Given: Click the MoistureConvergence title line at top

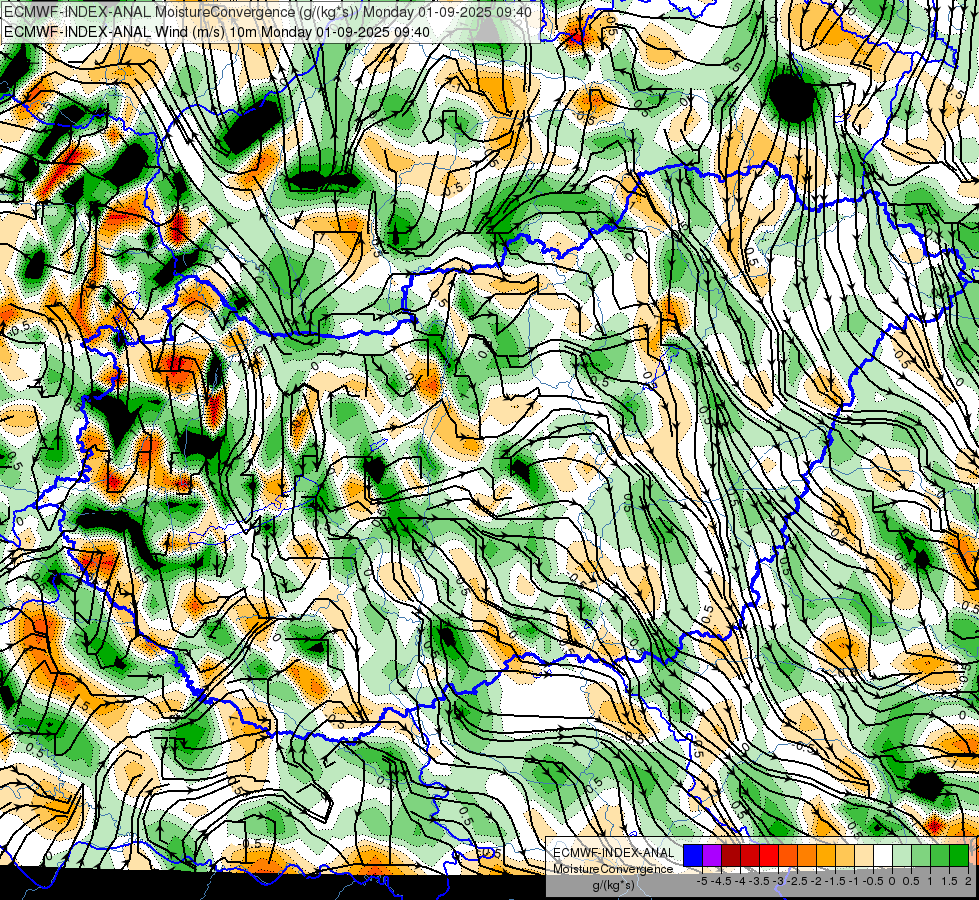Looking at the screenshot, I should point(268,12).
